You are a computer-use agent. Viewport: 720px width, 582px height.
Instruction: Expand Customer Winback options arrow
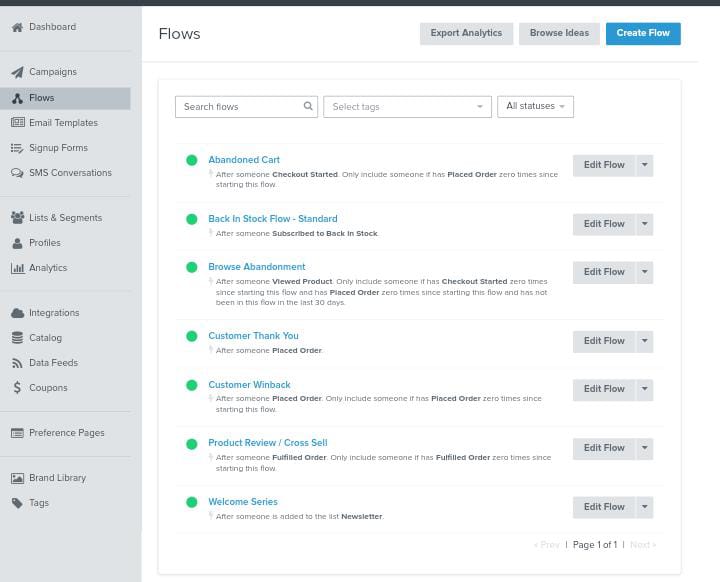click(645, 390)
